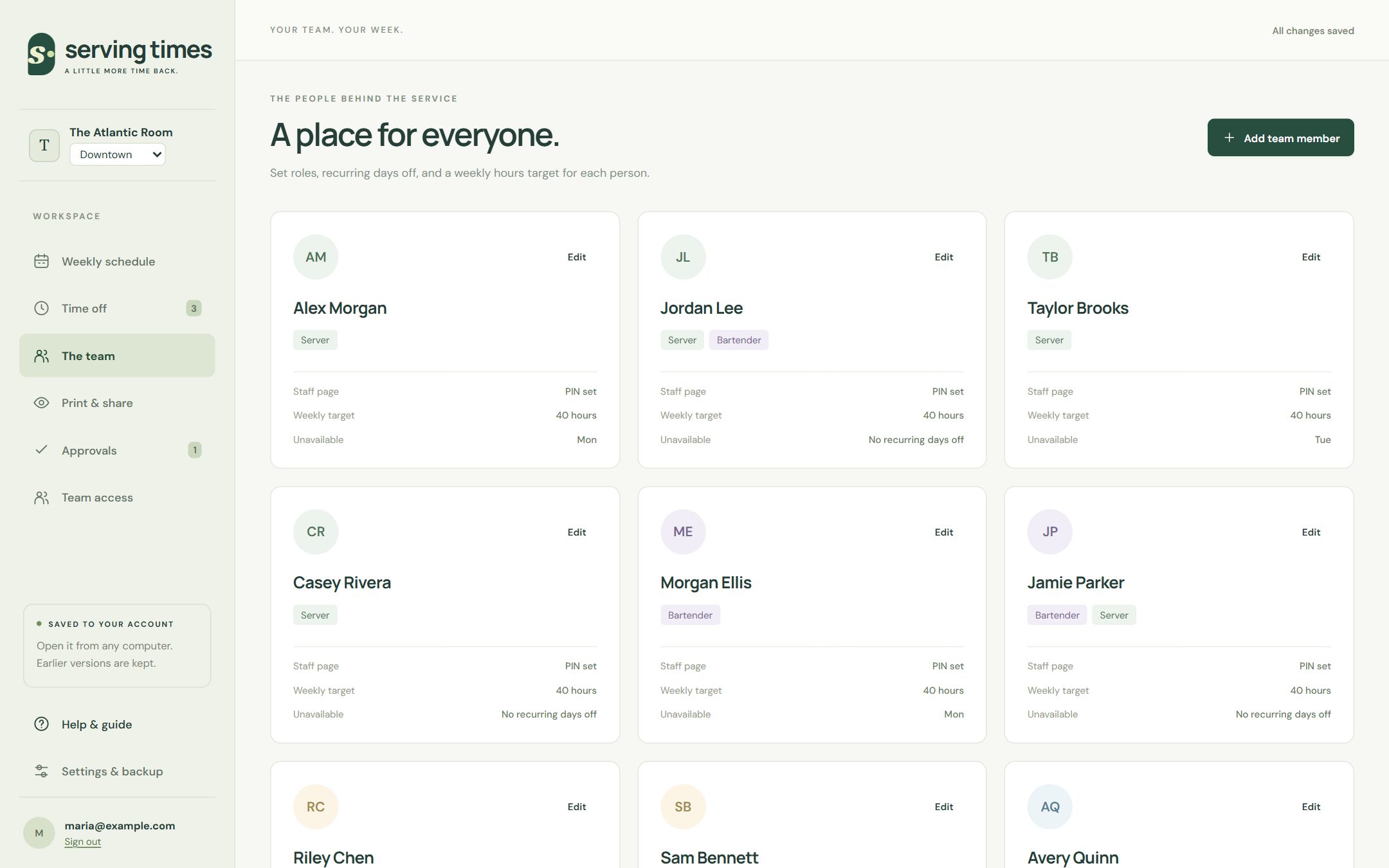Click the "Tue" unavailable value
1389x868 pixels.
[x=1323, y=440]
